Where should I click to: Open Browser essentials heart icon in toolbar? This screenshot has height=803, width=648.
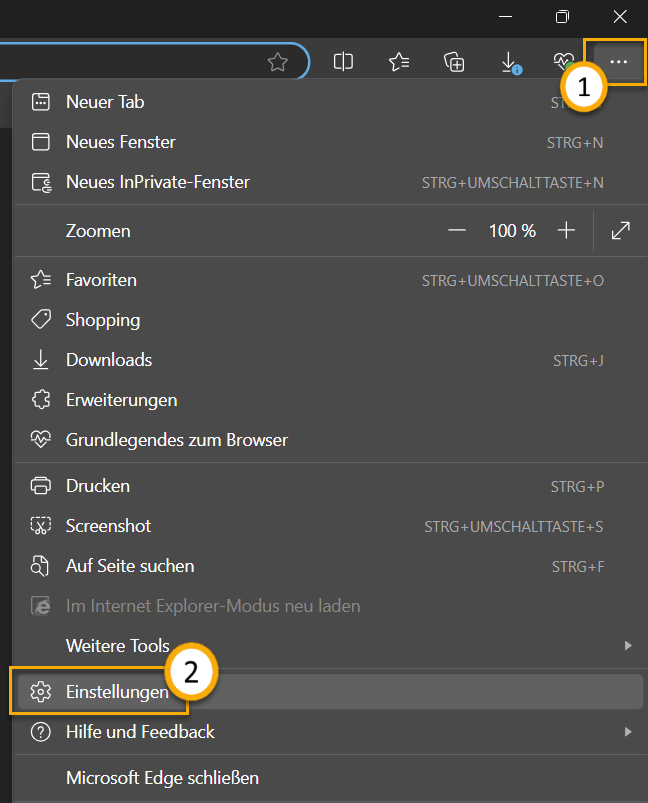coord(561,61)
